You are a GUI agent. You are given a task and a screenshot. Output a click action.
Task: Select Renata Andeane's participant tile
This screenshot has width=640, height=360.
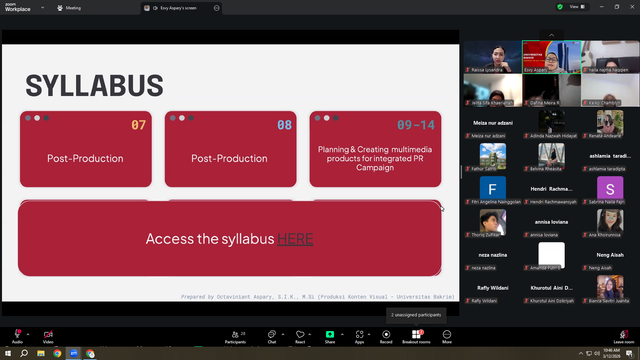pyautogui.click(x=610, y=124)
